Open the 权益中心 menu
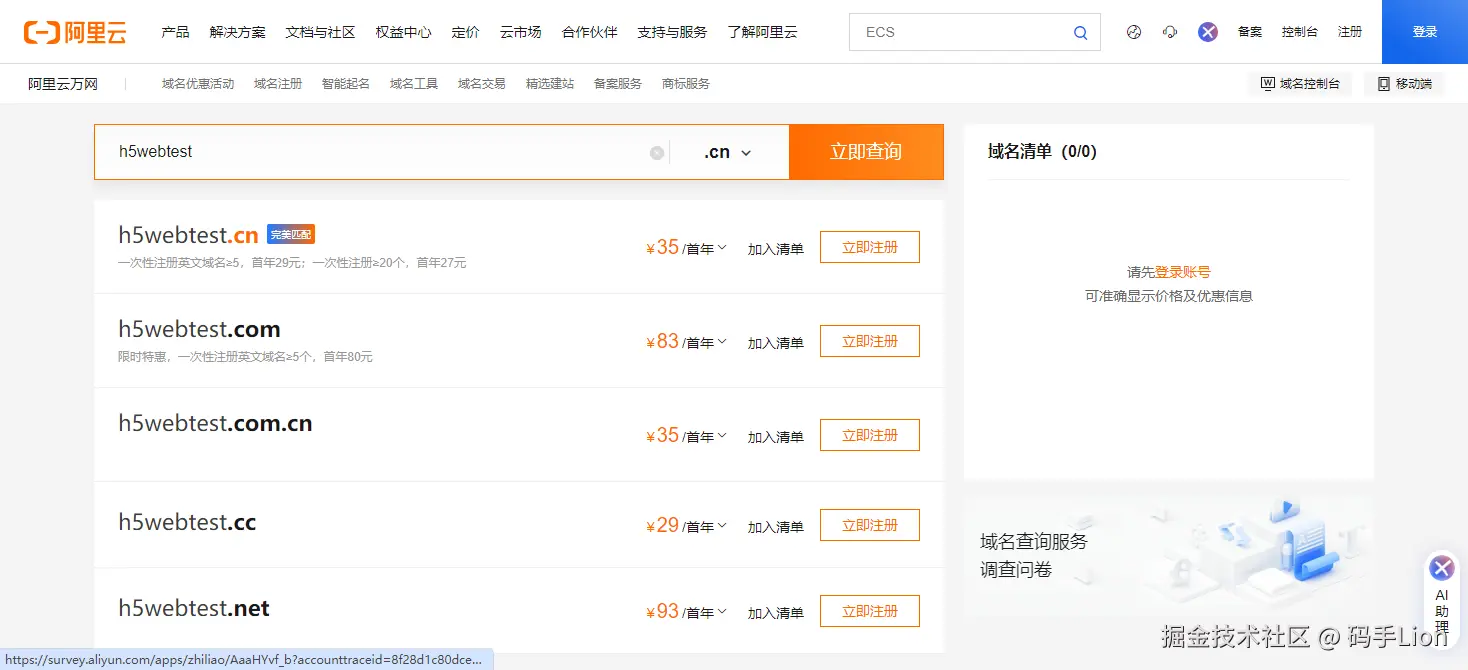The width and height of the screenshot is (1468, 670). coord(403,32)
